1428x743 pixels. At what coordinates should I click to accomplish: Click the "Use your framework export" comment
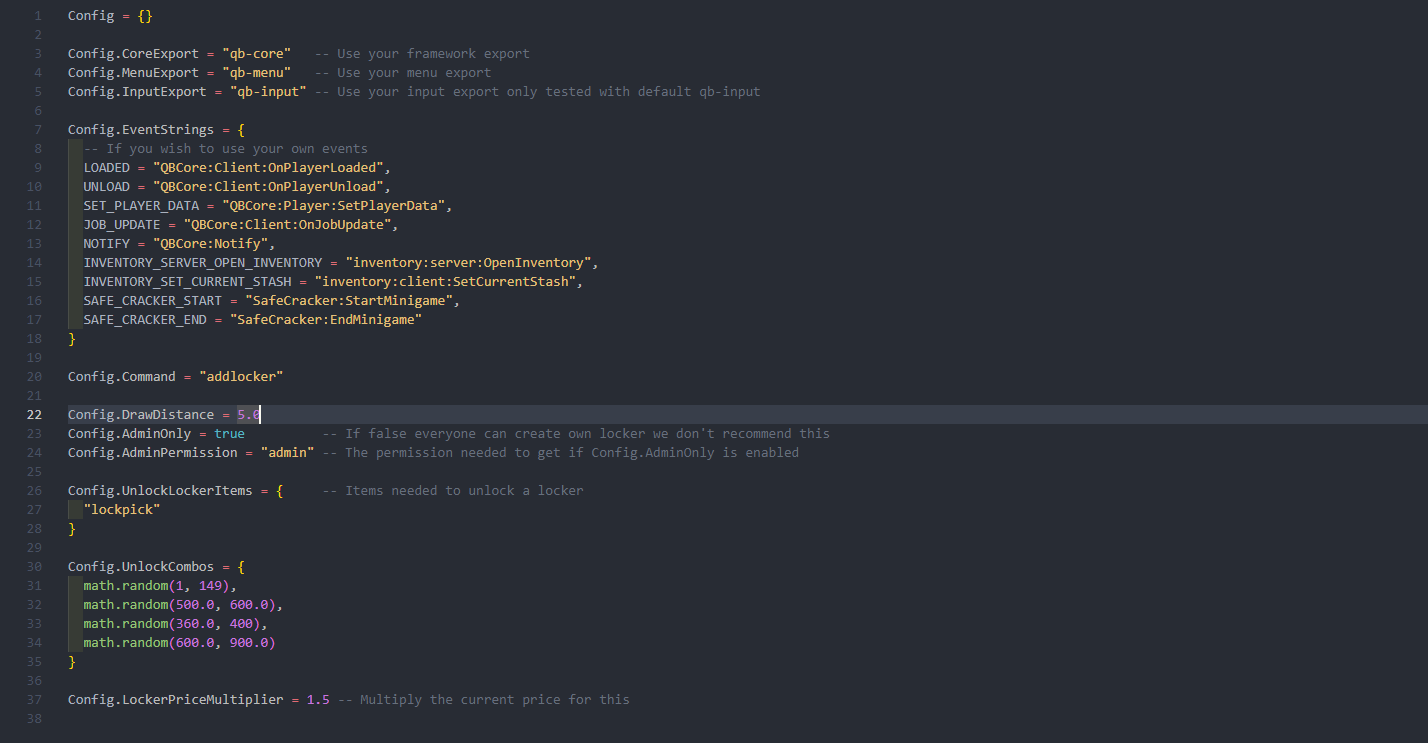click(x=422, y=54)
